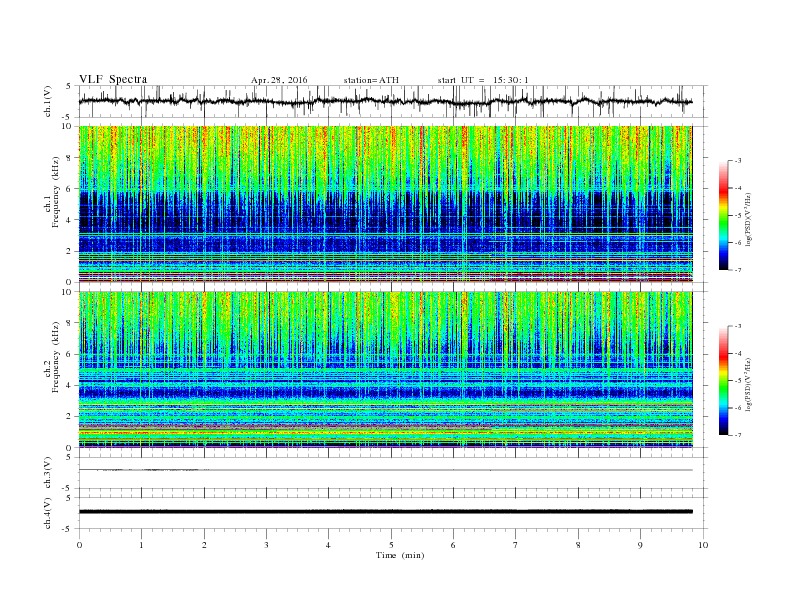The height and width of the screenshot is (612, 792).
Task: Click the "4" tick on the time axis
Action: [x=328, y=545]
